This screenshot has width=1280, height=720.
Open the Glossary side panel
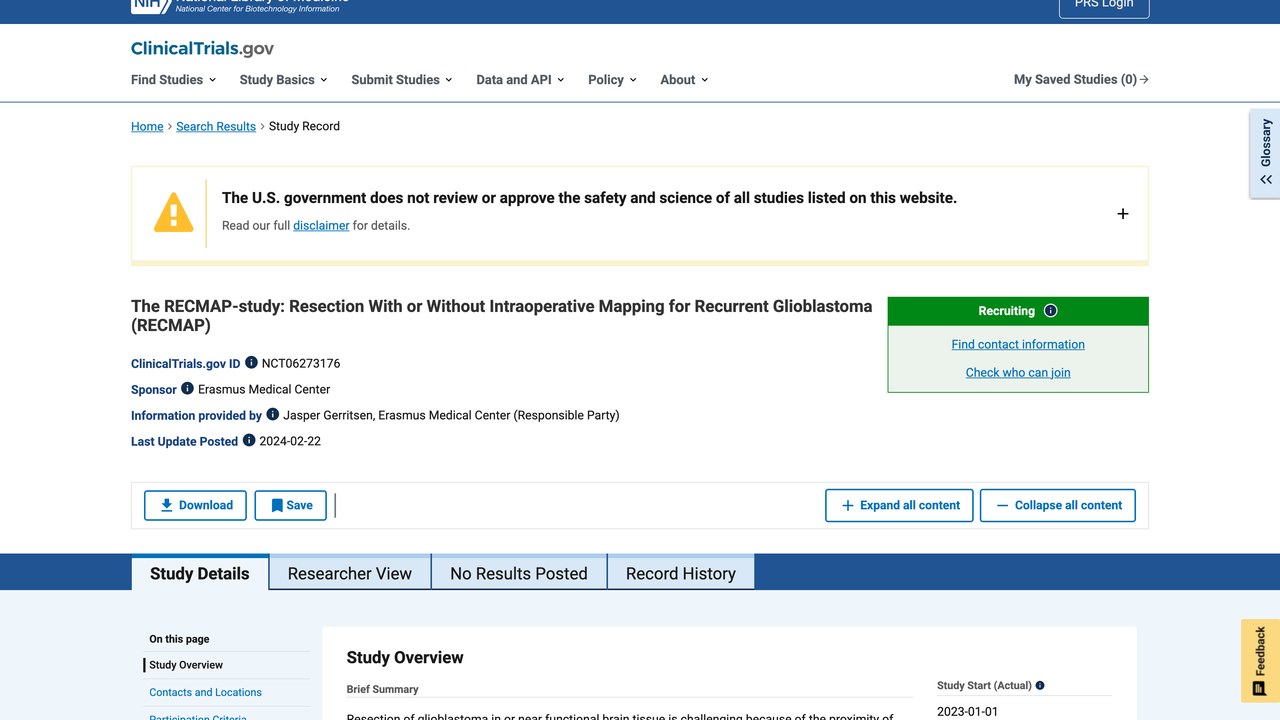(x=1265, y=154)
